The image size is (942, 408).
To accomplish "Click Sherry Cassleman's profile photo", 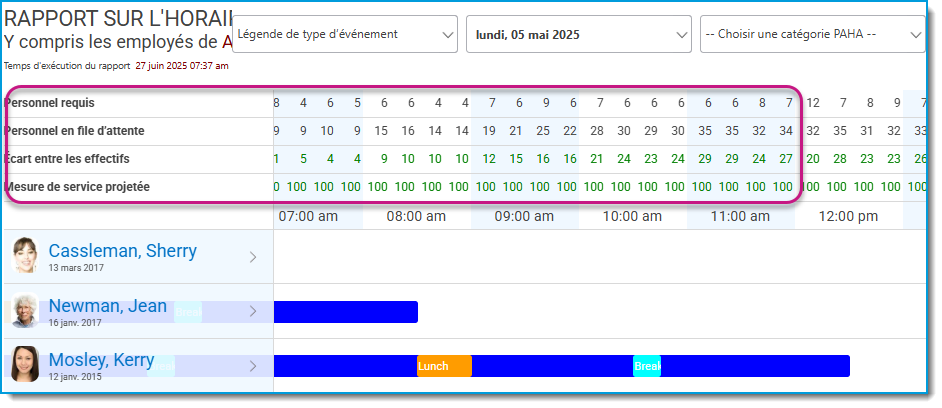I will (25, 255).
